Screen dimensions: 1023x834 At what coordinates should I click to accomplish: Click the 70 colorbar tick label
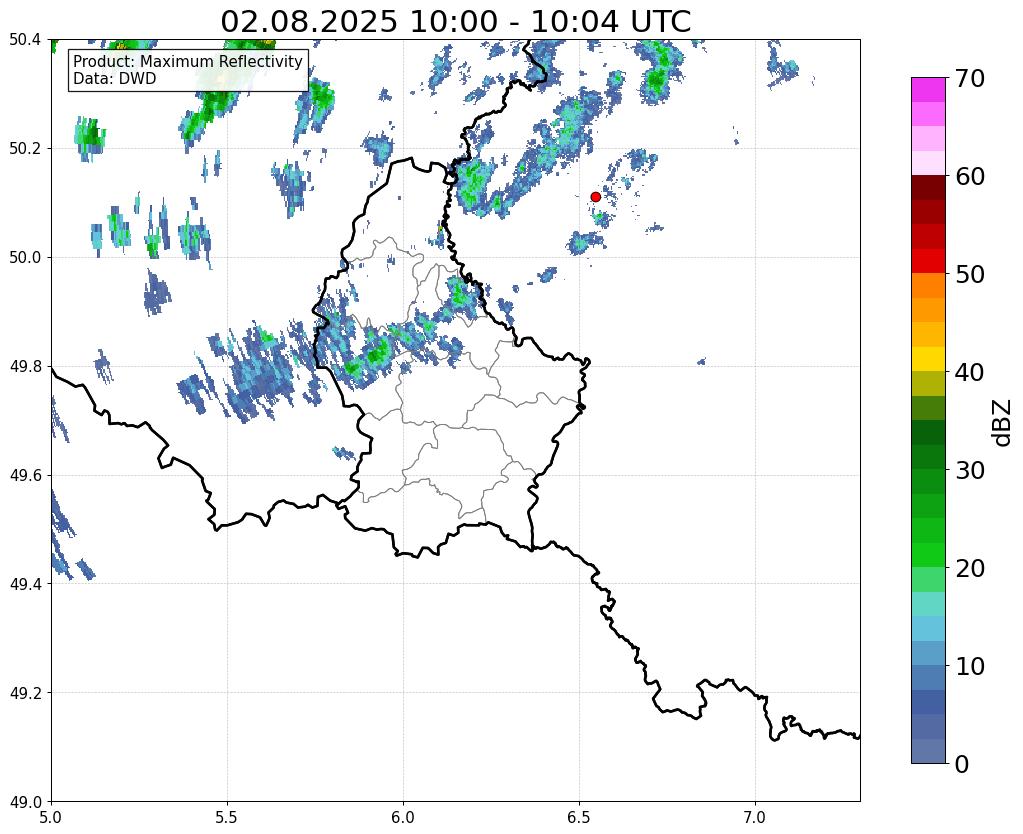[970, 78]
